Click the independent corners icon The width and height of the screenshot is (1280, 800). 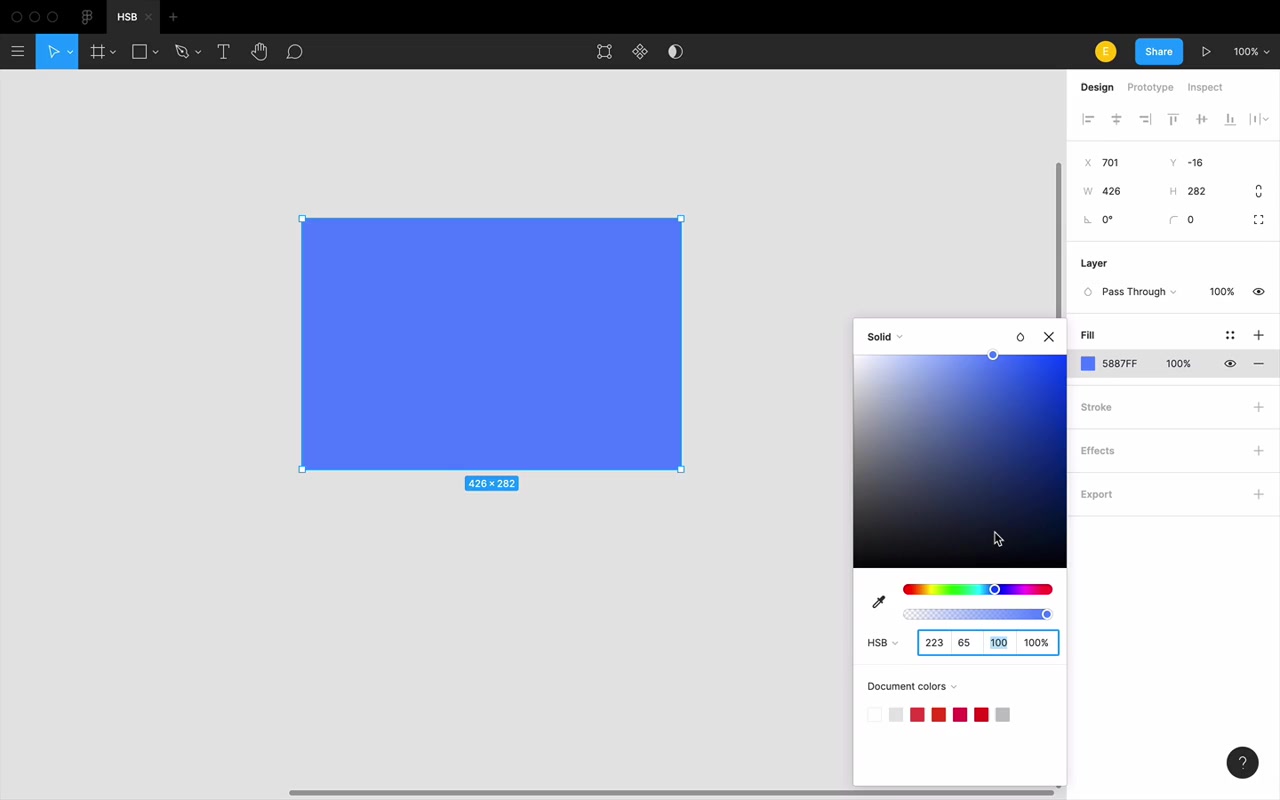coord(1258,220)
